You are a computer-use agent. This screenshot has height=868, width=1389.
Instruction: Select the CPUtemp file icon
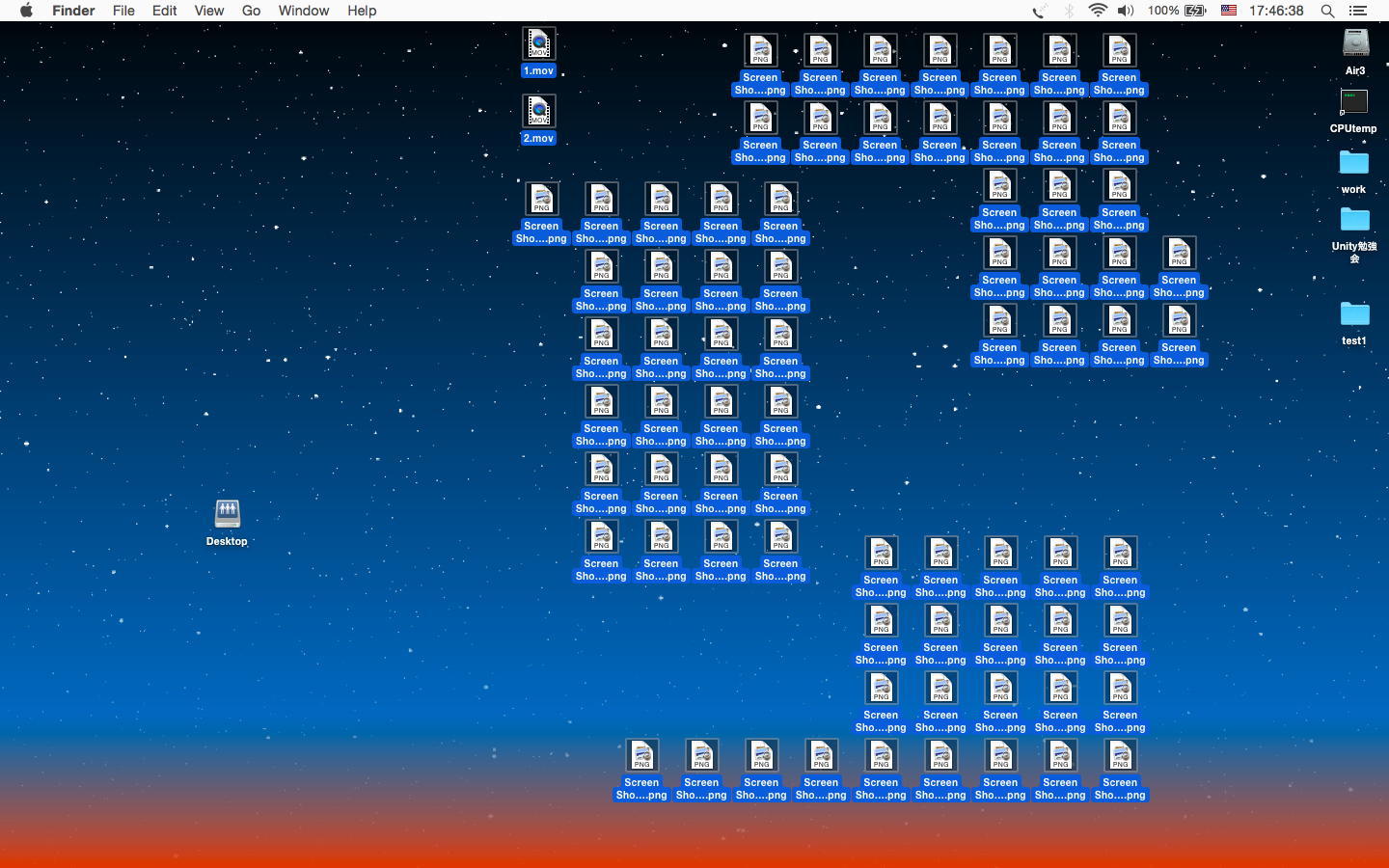pyautogui.click(x=1353, y=103)
